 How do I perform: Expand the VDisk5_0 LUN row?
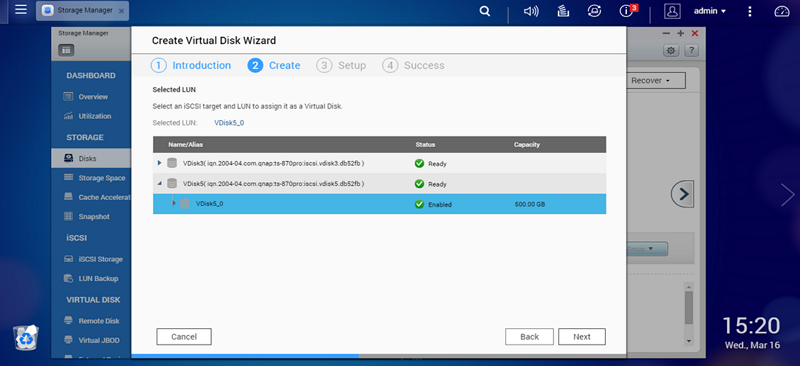(174, 203)
